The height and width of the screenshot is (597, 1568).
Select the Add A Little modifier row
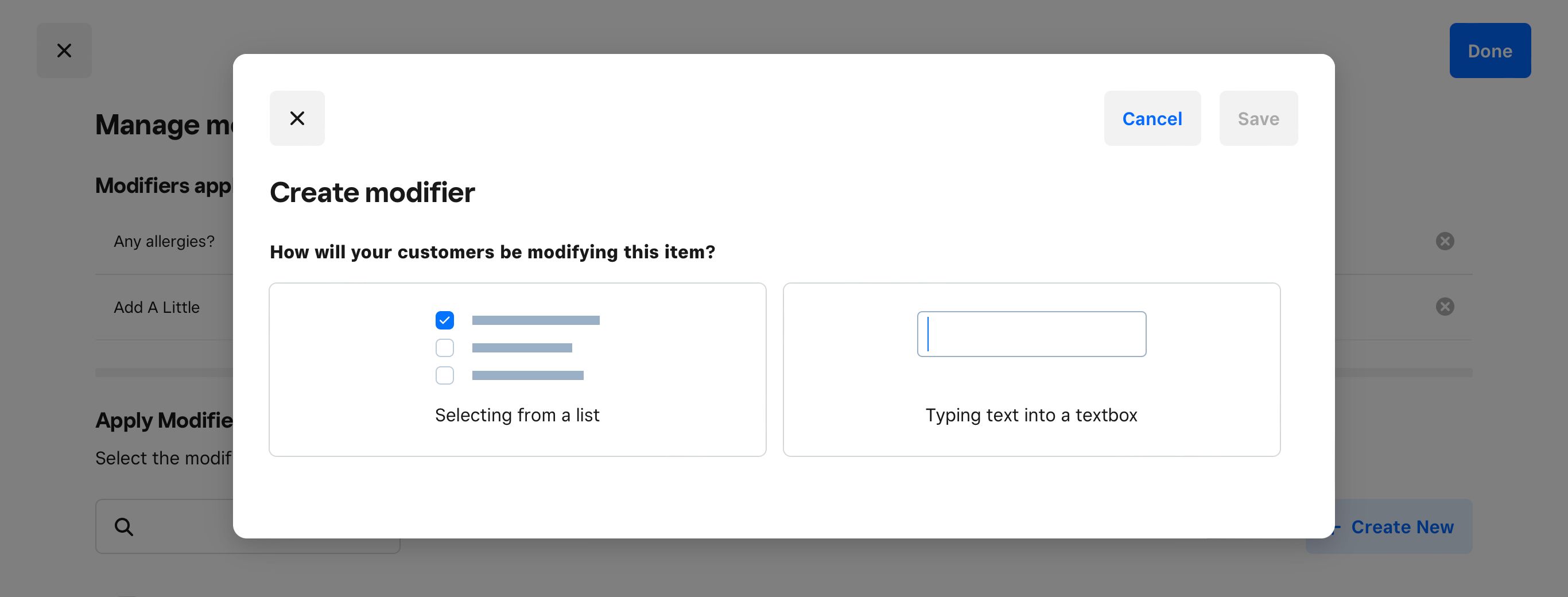click(x=157, y=307)
